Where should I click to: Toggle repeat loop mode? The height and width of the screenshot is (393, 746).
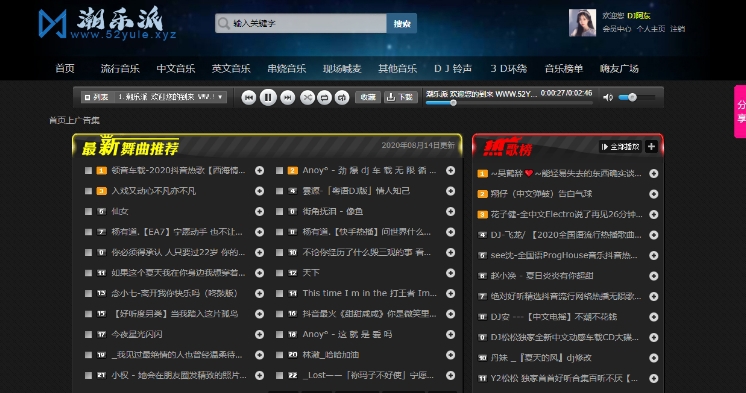point(324,98)
